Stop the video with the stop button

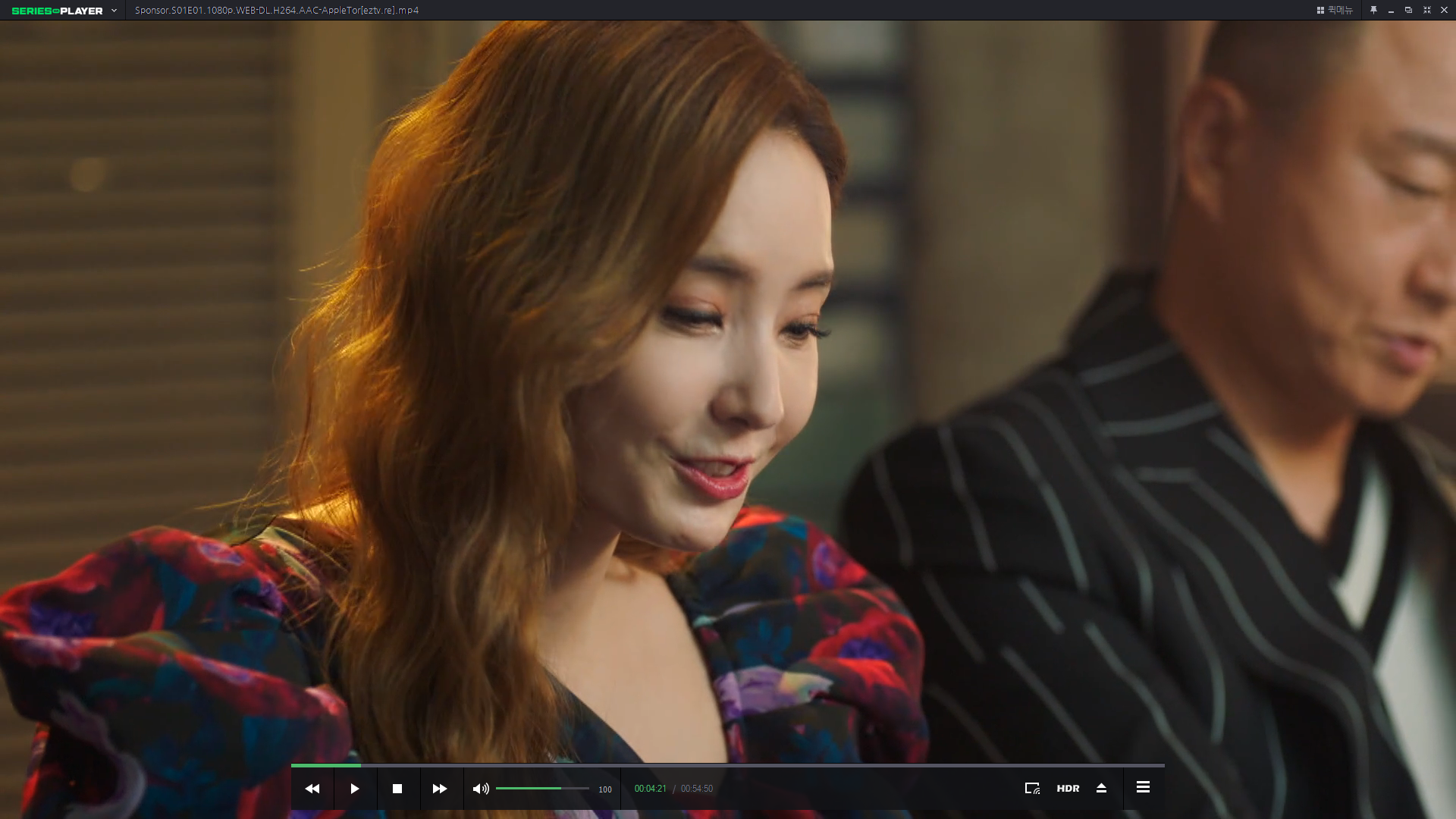[x=397, y=789]
